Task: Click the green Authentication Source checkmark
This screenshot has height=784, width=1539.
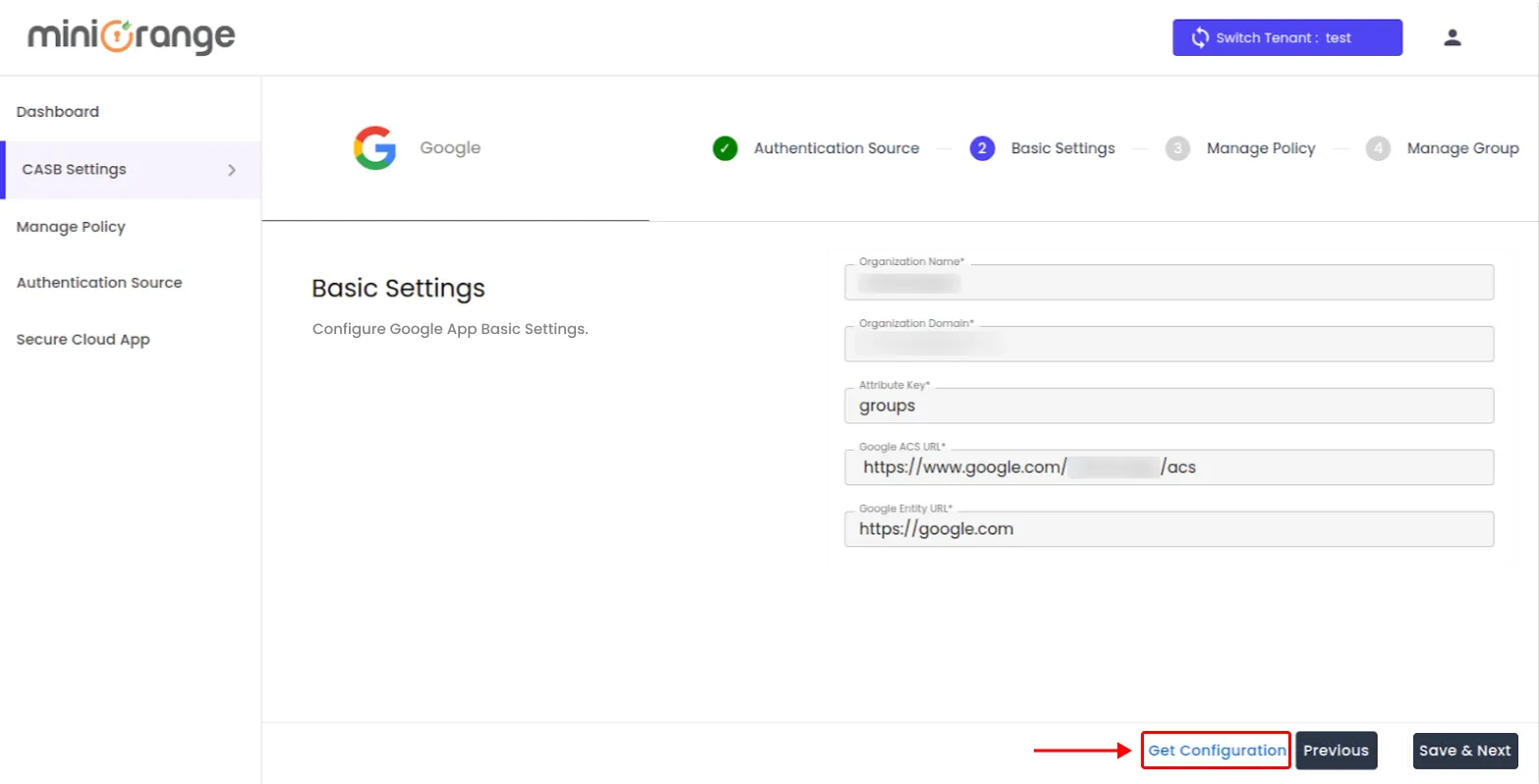Action: pos(724,148)
